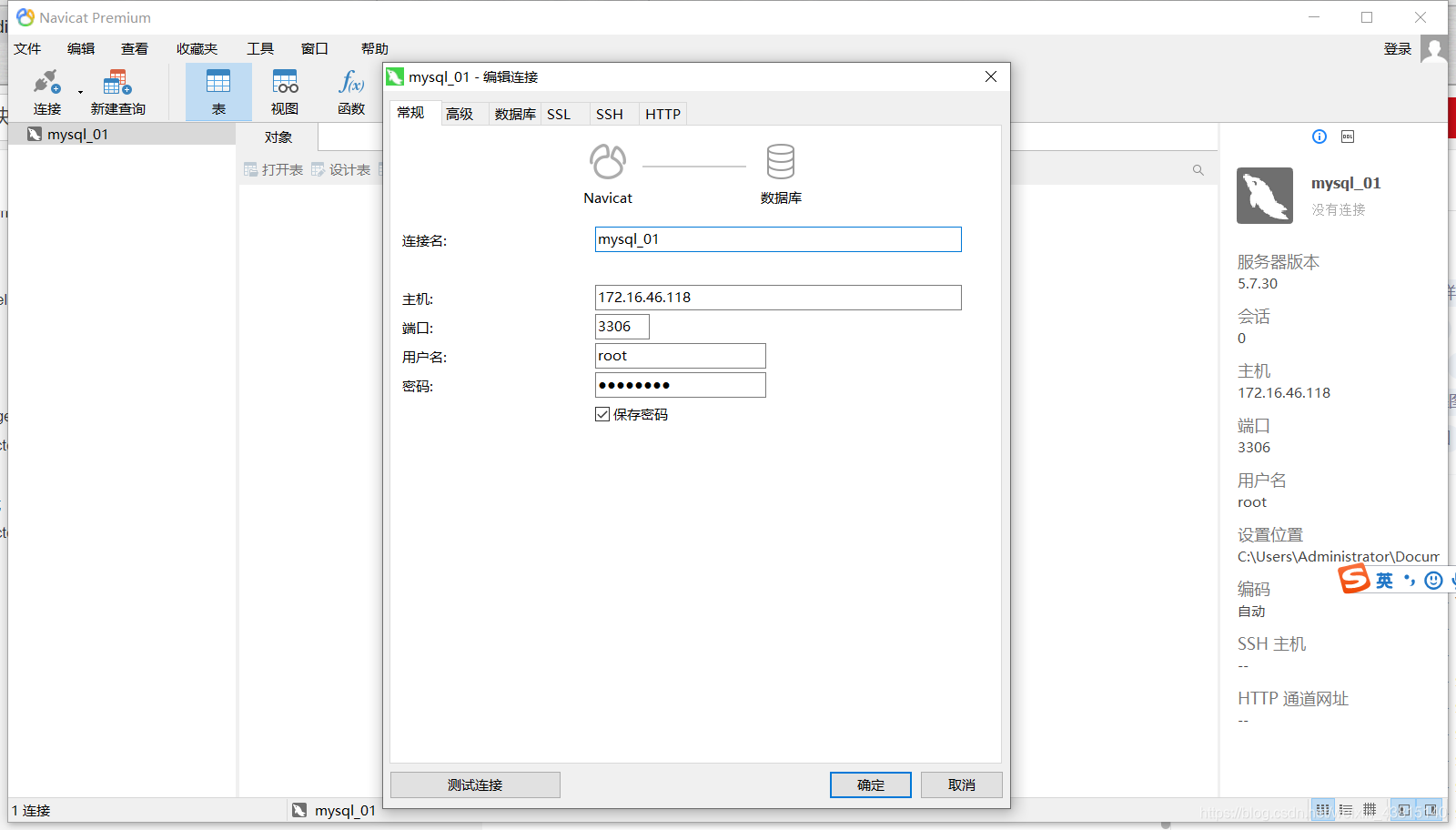Click 设计表 button in object toolbar
Screen dimensions: 1456x830
click(341, 170)
